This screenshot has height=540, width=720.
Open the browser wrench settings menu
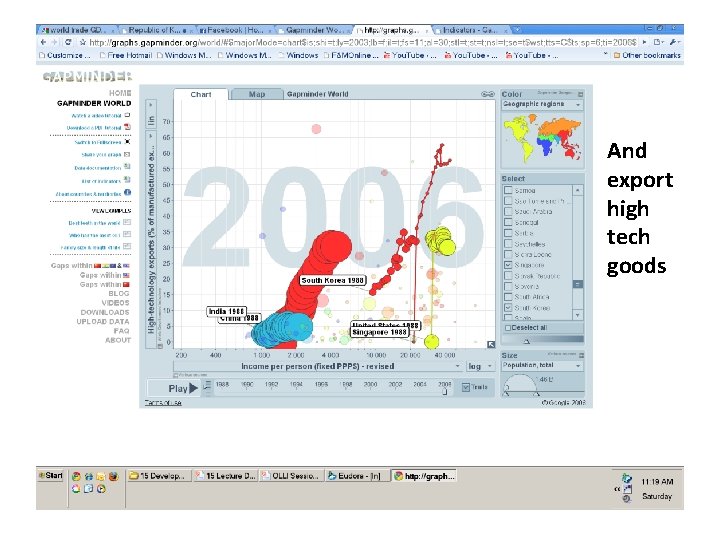click(x=674, y=42)
